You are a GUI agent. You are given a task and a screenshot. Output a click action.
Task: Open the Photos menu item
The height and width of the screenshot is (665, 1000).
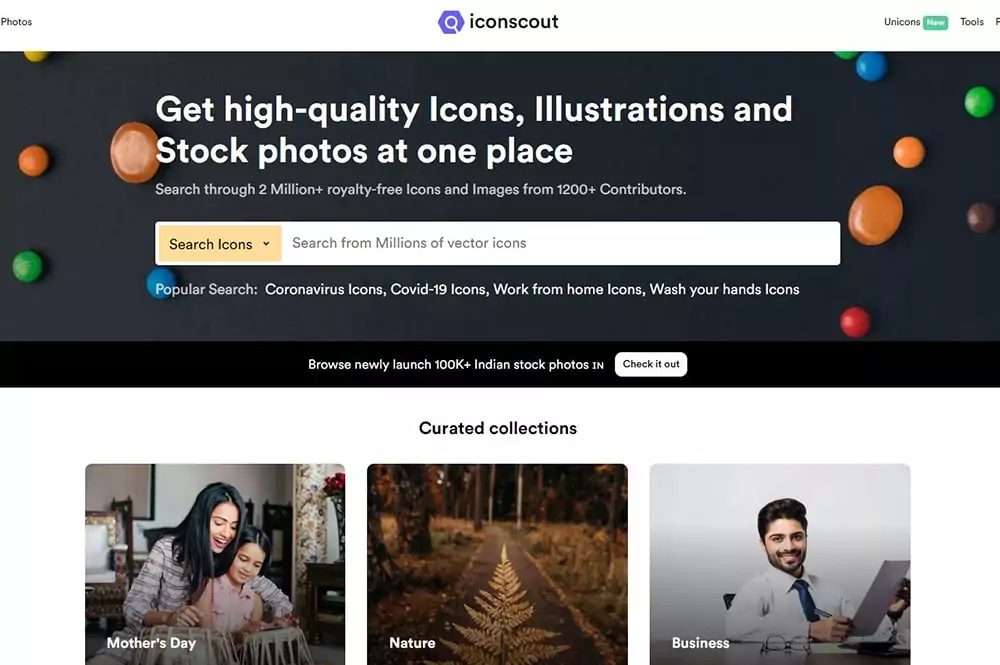point(16,22)
